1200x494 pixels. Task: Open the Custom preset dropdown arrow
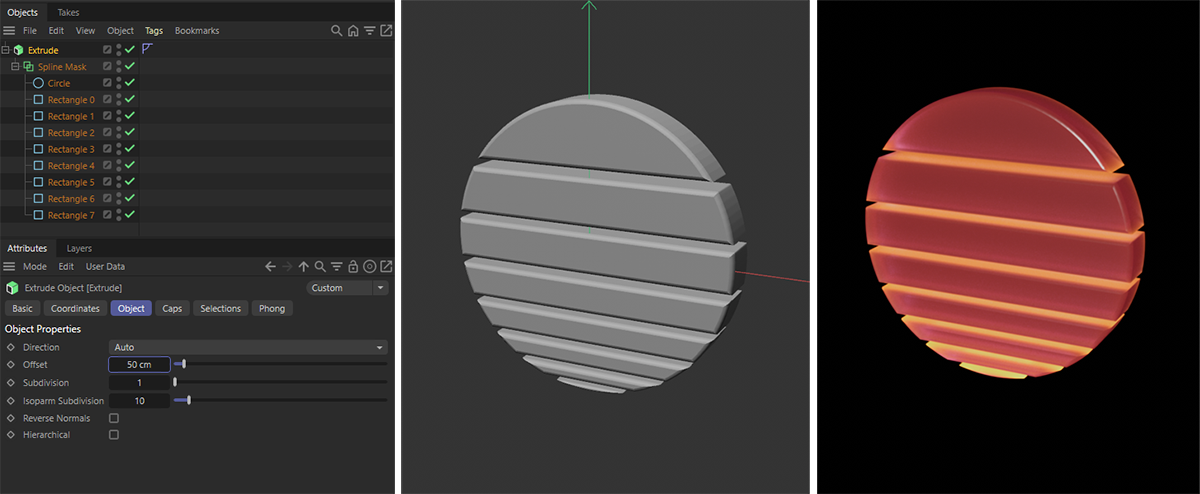[380, 288]
